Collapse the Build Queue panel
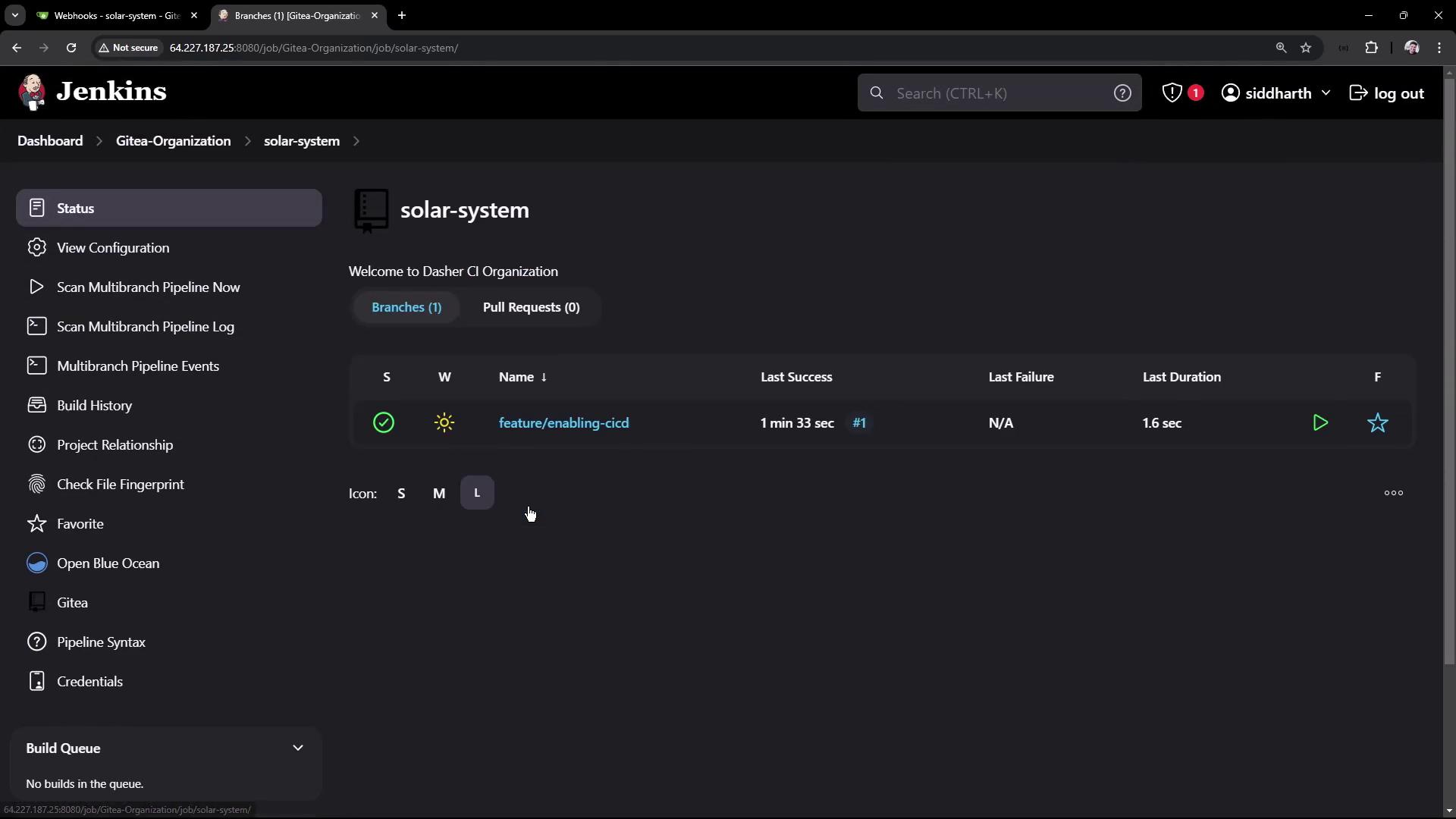The height and width of the screenshot is (819, 1456). [x=297, y=748]
